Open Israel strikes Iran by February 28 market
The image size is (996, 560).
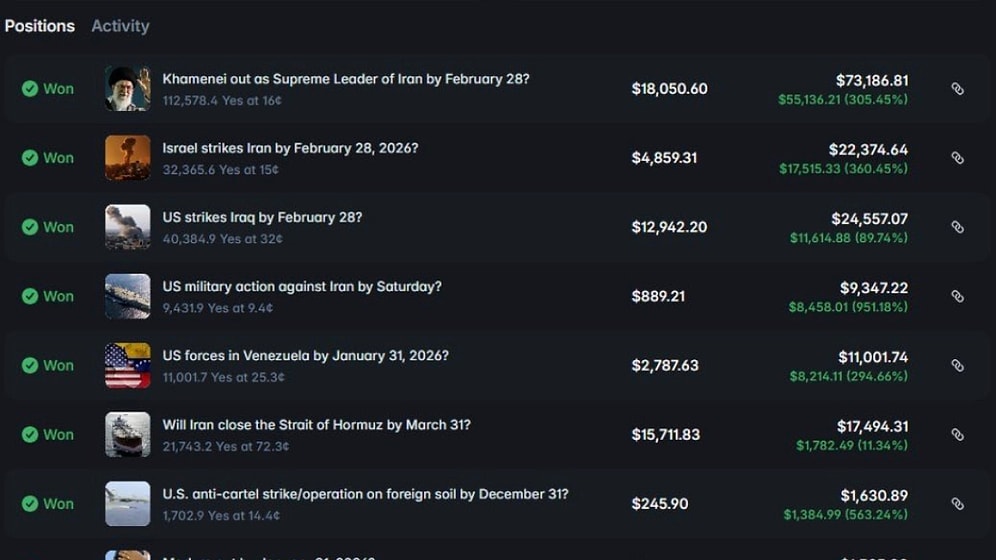point(290,148)
